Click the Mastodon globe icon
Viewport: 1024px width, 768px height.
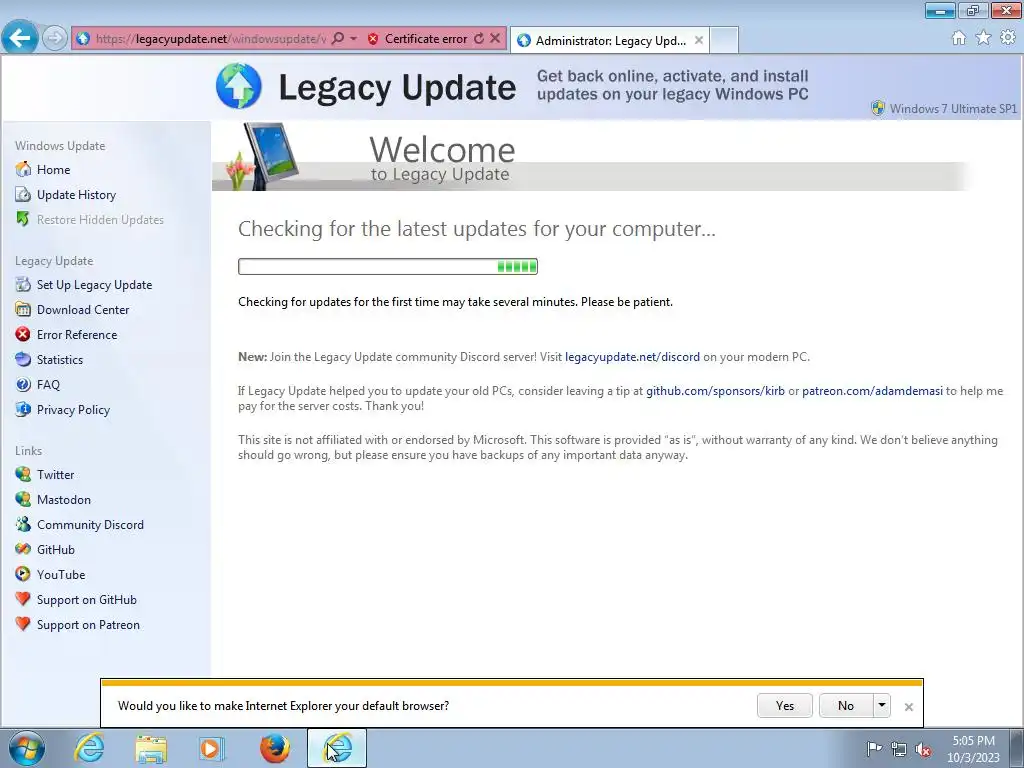[23, 500]
